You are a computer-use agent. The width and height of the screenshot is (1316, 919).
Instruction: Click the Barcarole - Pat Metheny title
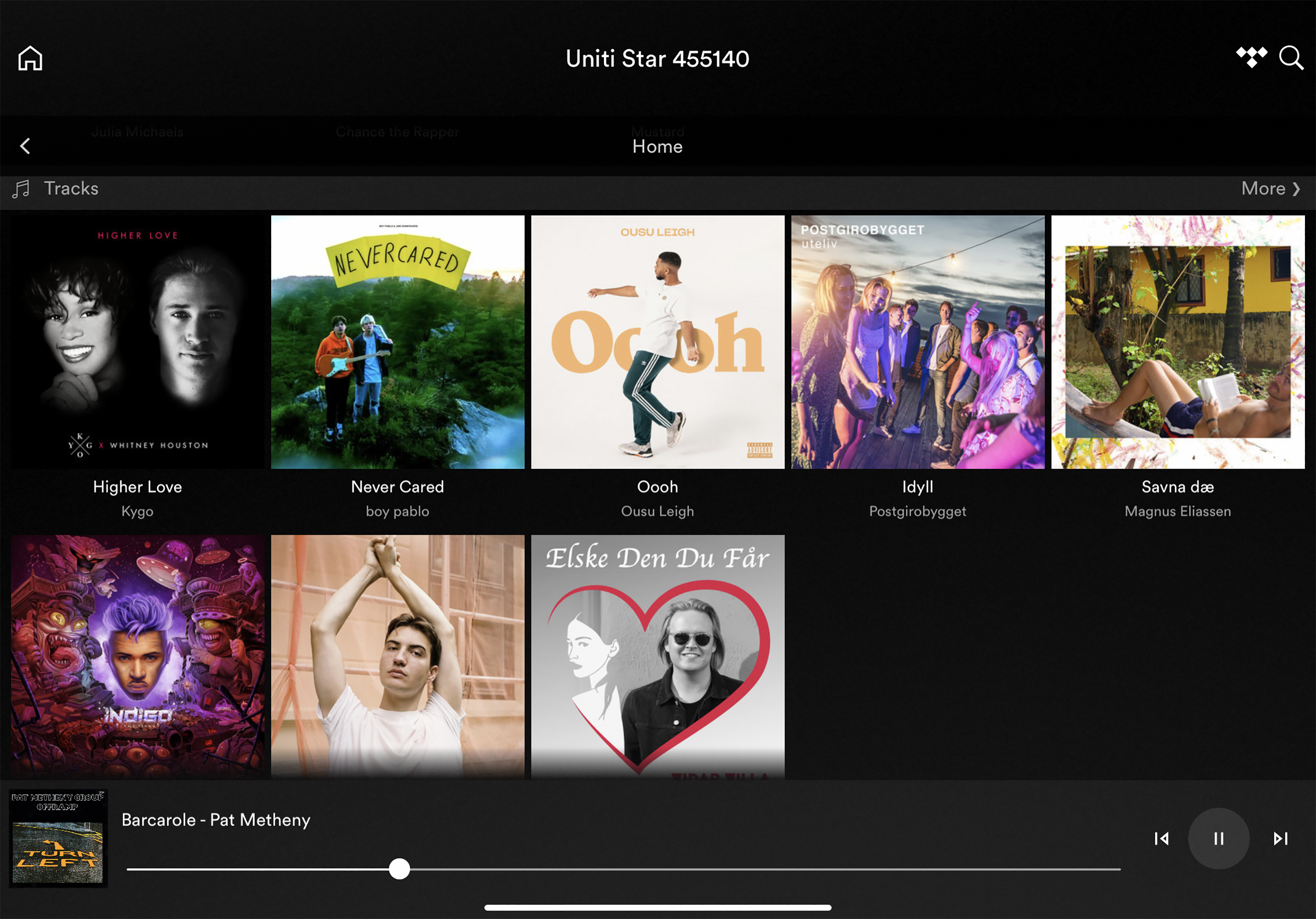[x=216, y=820]
